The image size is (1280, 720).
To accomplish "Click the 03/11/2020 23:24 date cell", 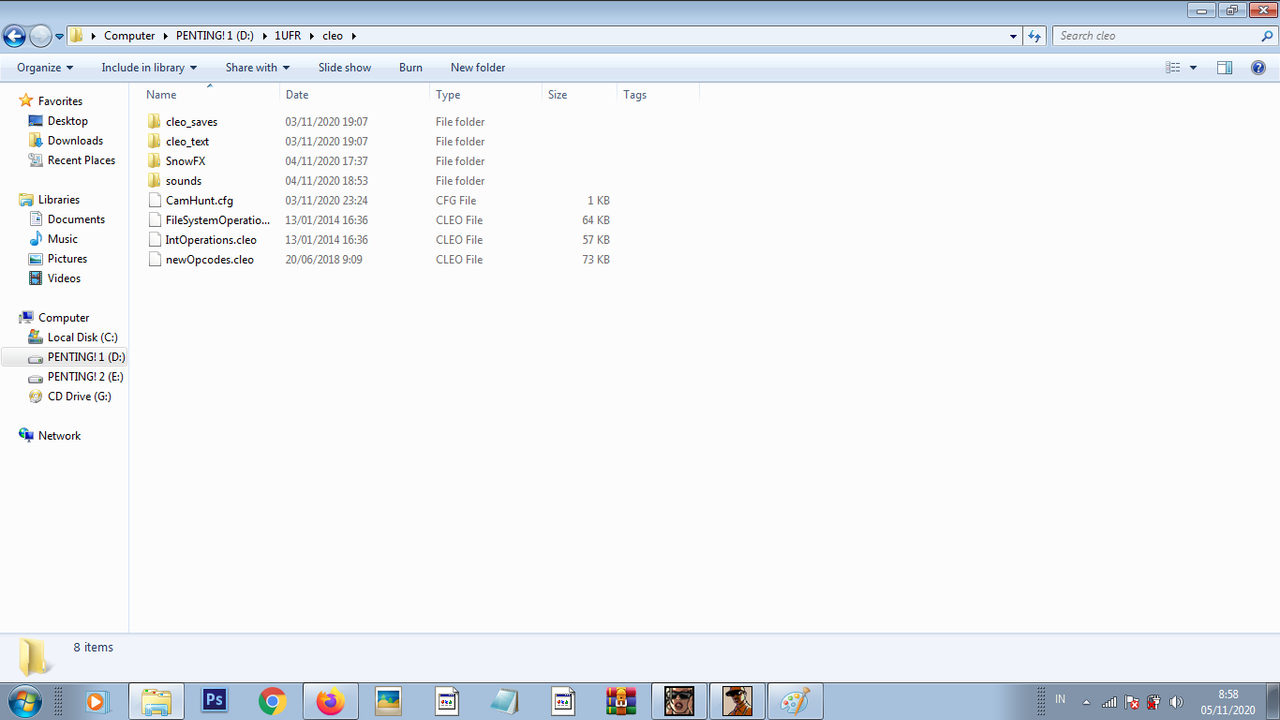I will (x=326, y=201).
